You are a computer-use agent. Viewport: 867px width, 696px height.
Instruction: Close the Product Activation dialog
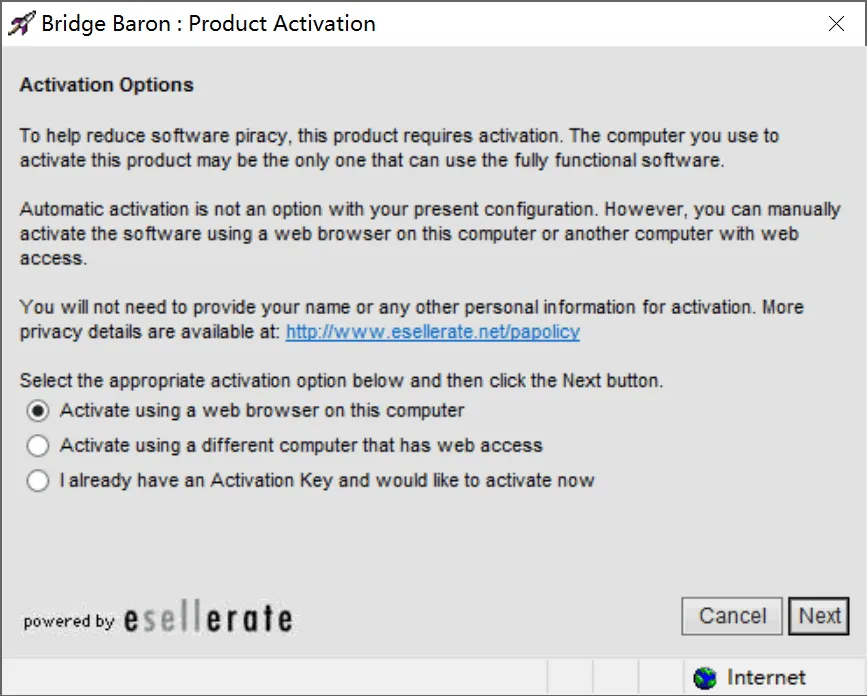pyautogui.click(x=836, y=23)
